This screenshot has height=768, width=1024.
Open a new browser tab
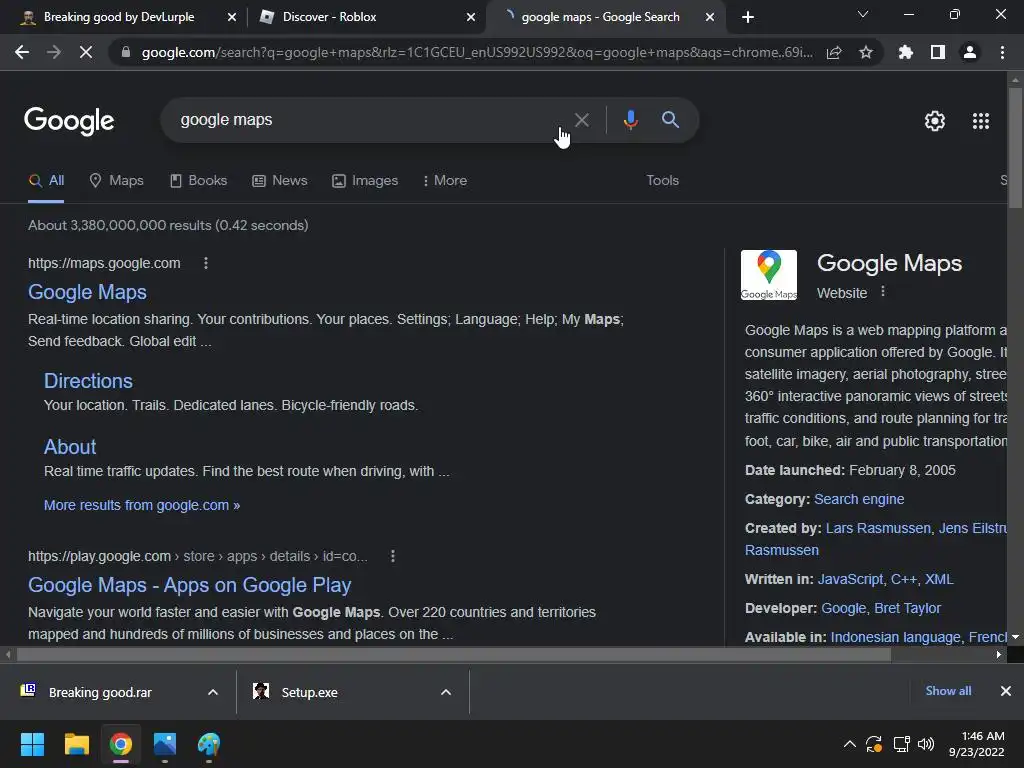(x=748, y=17)
